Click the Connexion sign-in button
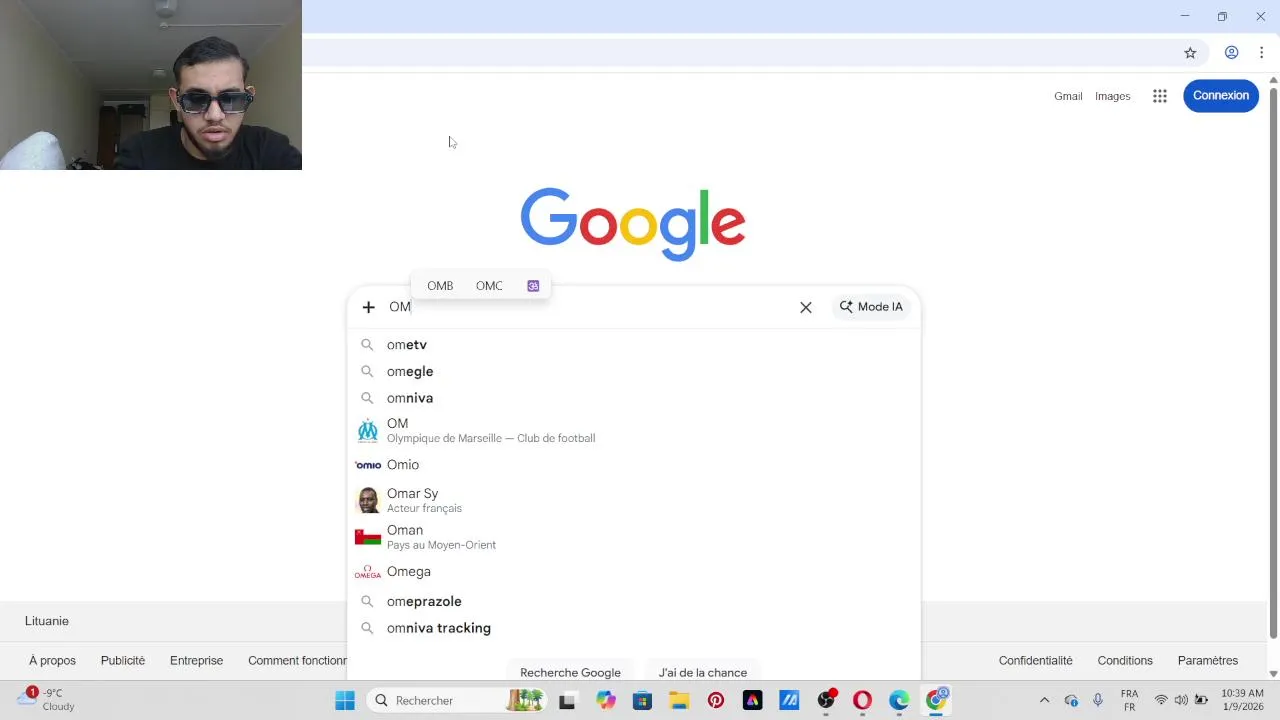Screen dimensions: 1280x720 click(1221, 96)
